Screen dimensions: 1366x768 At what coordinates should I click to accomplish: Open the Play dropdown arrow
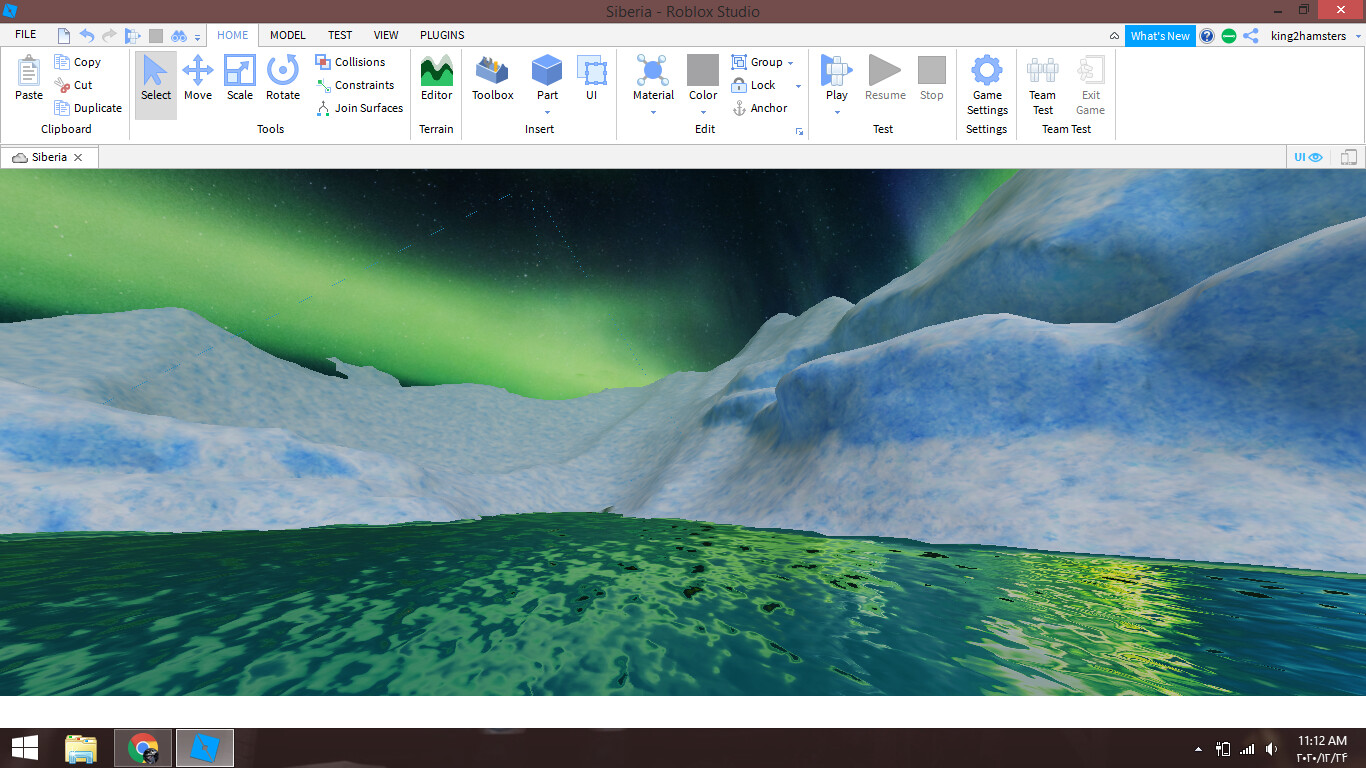837,112
